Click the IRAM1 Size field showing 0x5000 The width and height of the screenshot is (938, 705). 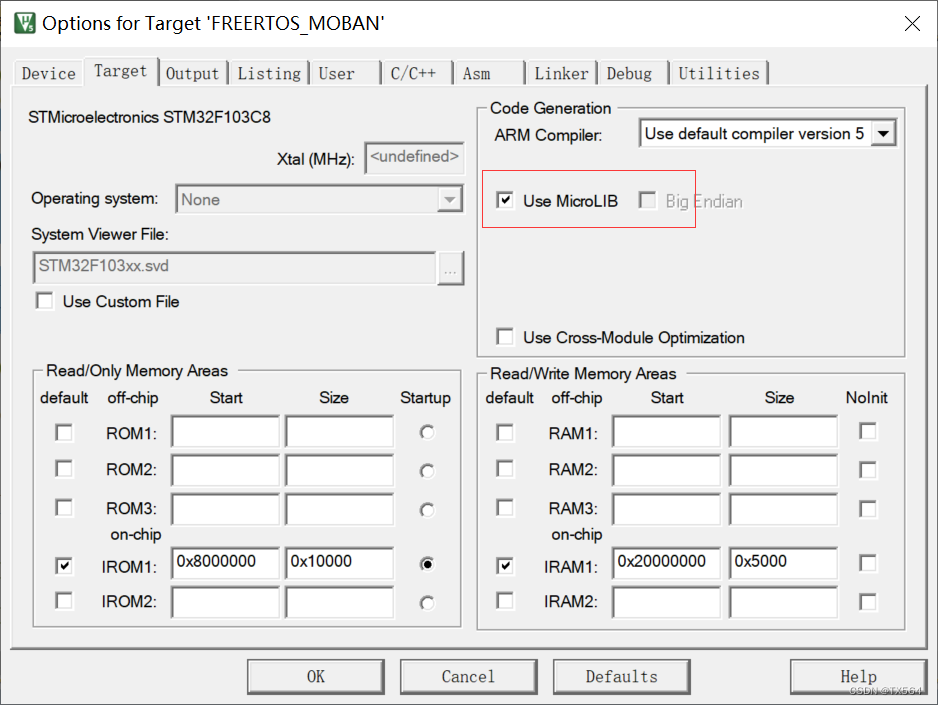click(783, 563)
